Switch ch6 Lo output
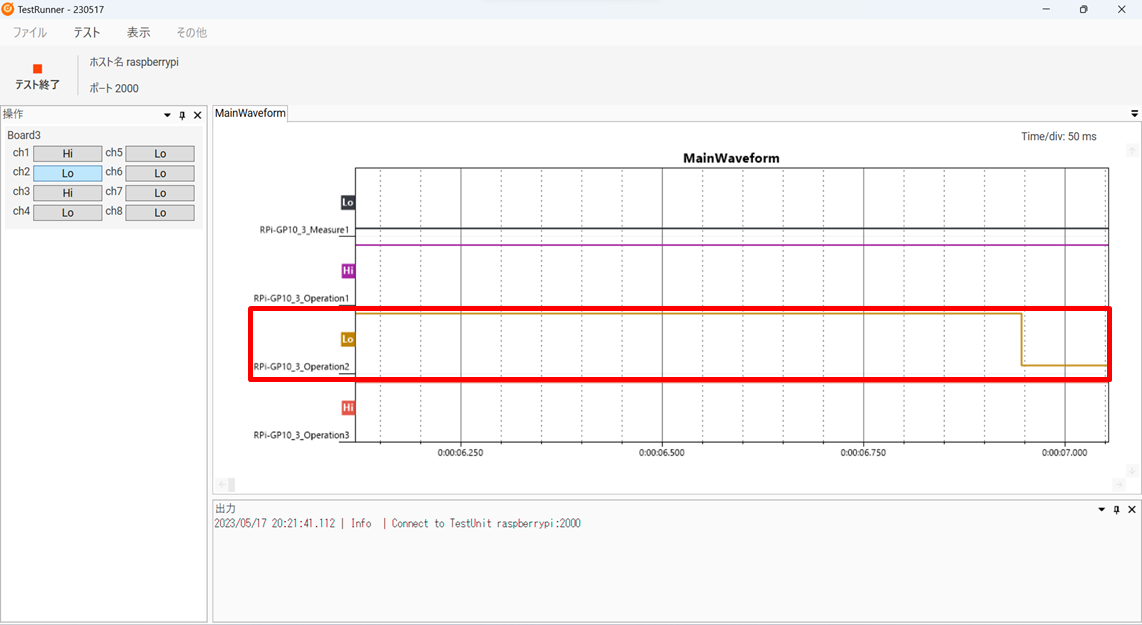Viewport: 1142px width, 625px height. [160, 173]
